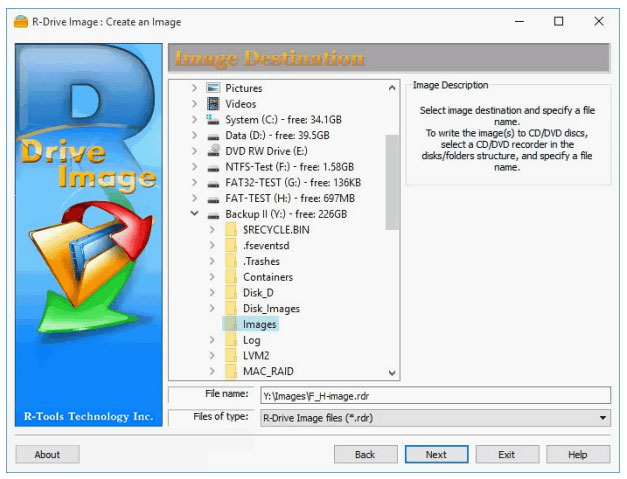Expand the System (C:) node
Viewport: 627px width, 479px height.
pos(194,119)
